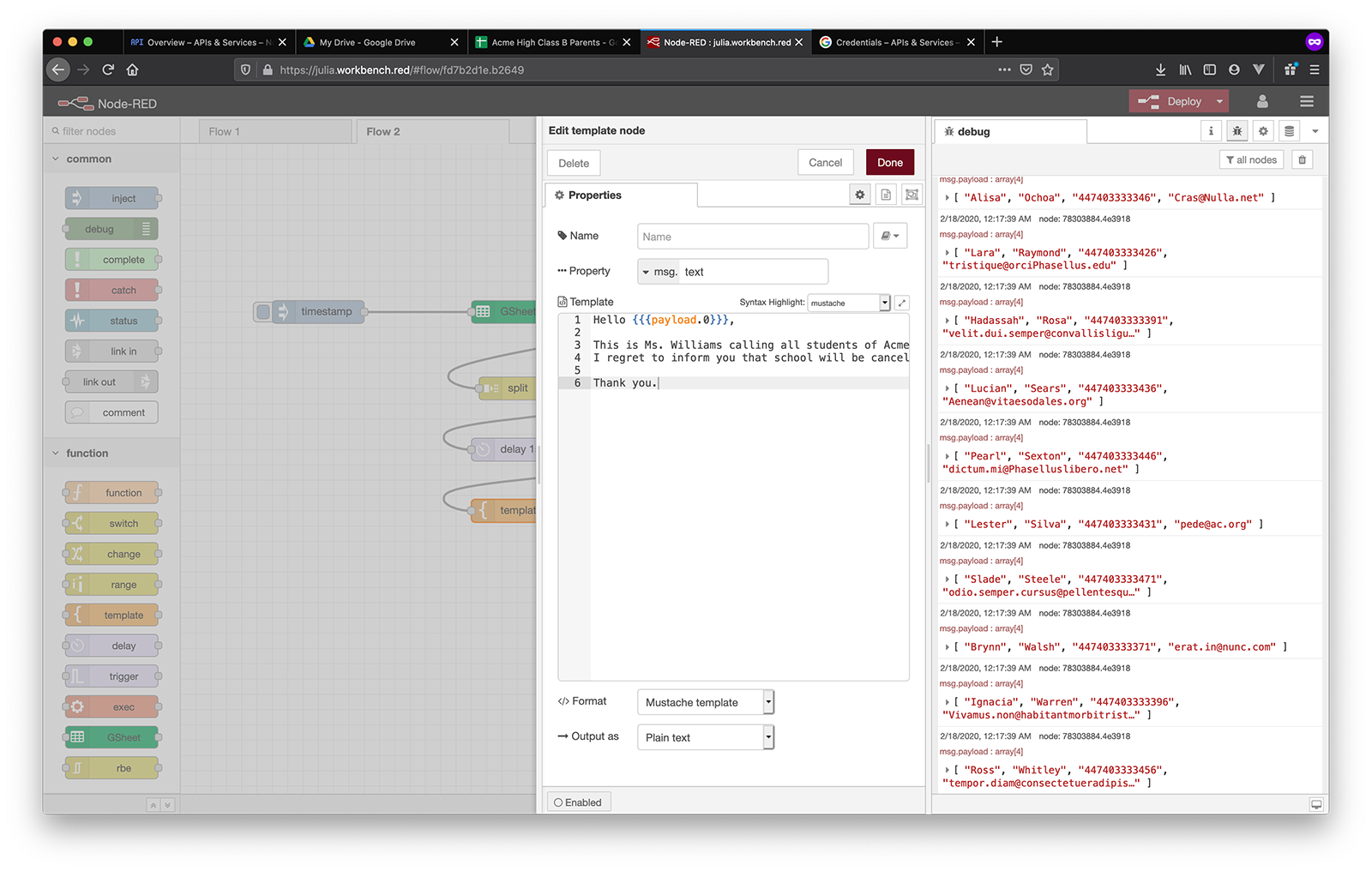Open What's New gift icon
This screenshot has width=1372, height=871.
coord(1290,69)
